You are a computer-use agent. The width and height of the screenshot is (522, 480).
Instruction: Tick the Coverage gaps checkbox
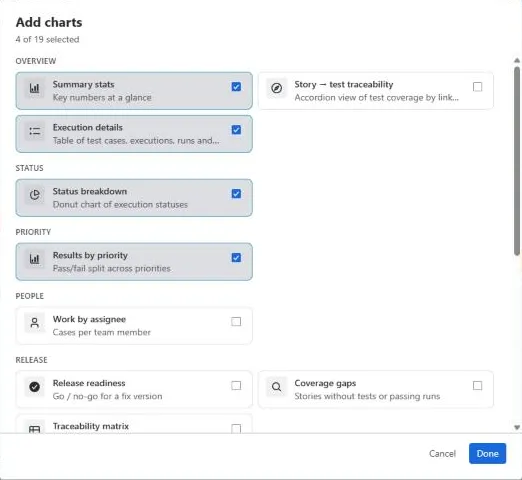coord(477,386)
